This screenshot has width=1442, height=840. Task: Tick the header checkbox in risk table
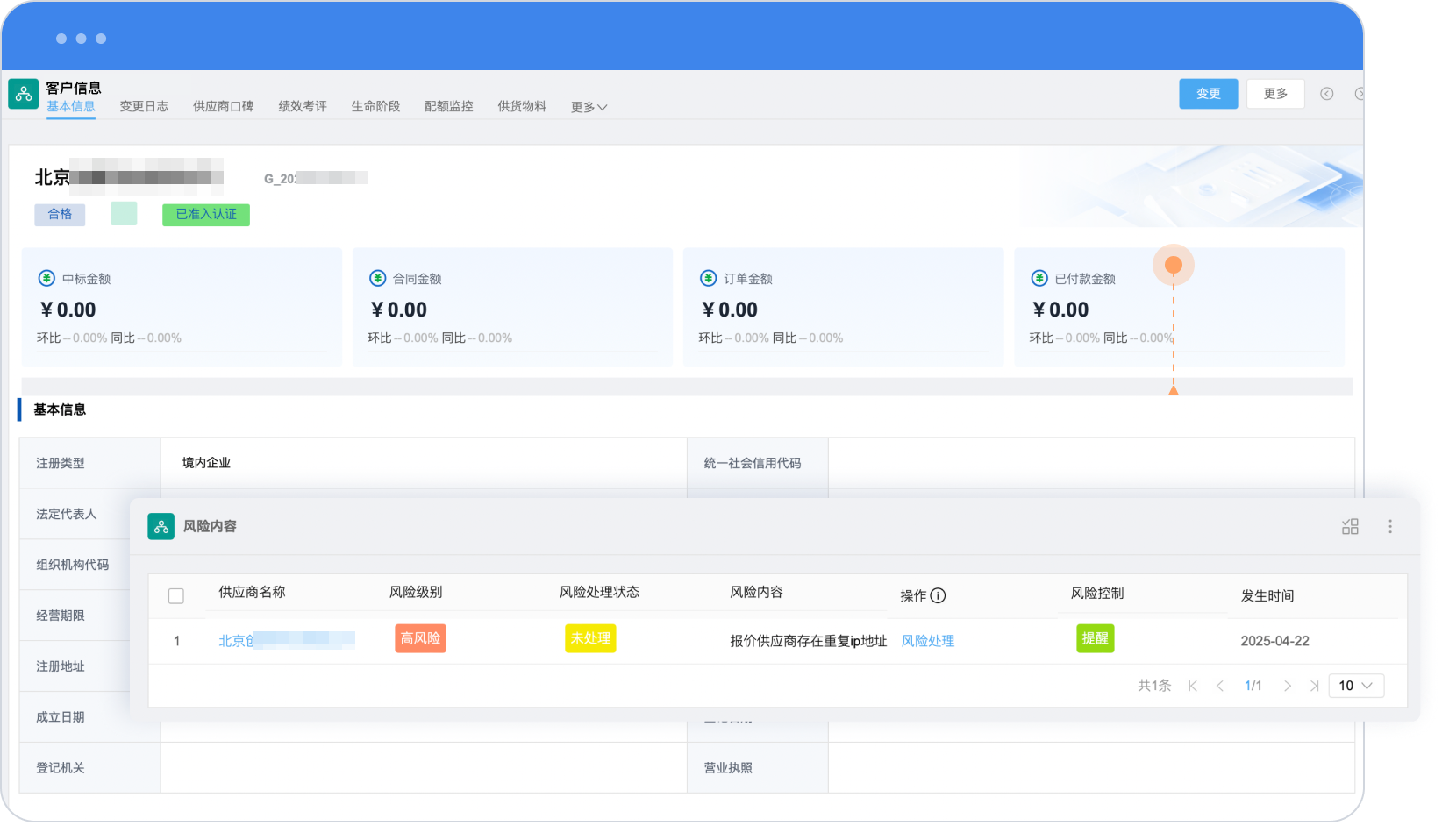point(176,596)
